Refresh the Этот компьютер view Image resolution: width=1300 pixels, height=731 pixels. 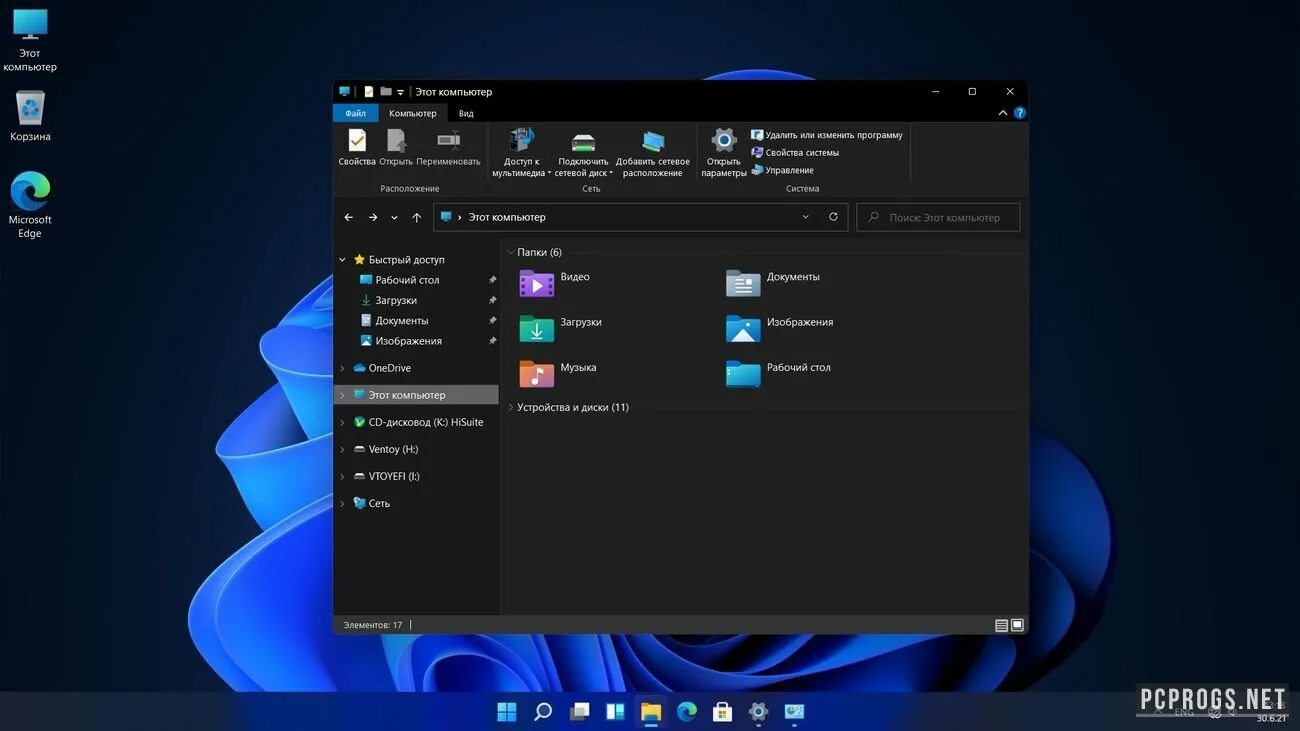click(833, 217)
